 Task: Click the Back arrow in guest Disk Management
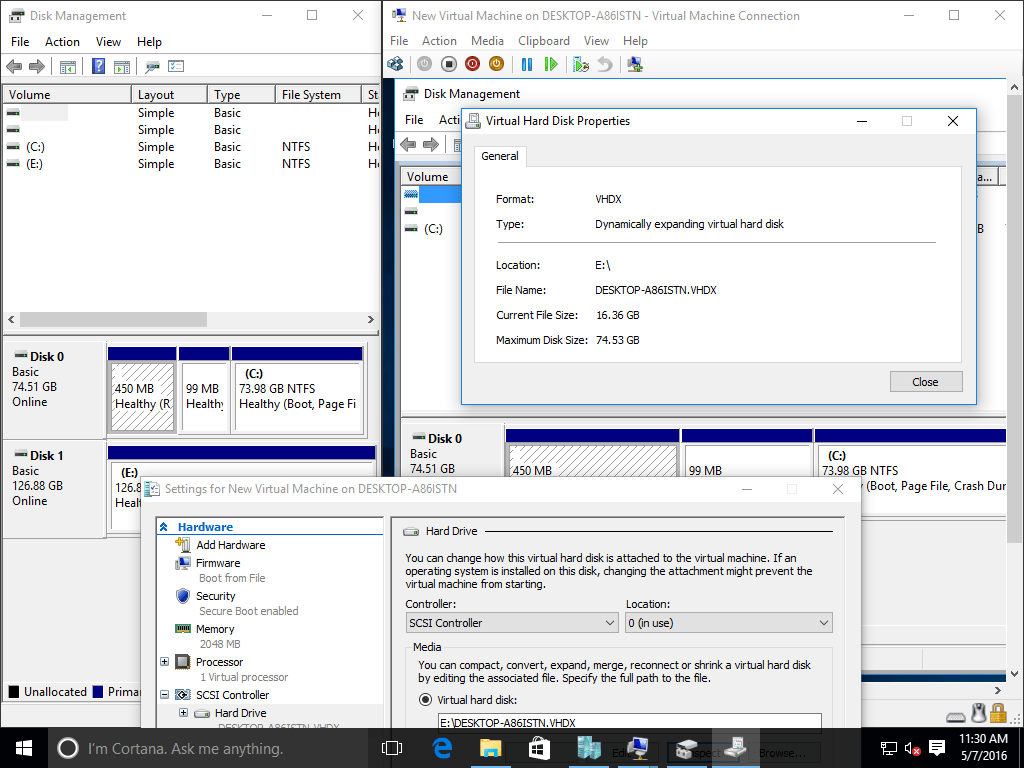[x=408, y=144]
